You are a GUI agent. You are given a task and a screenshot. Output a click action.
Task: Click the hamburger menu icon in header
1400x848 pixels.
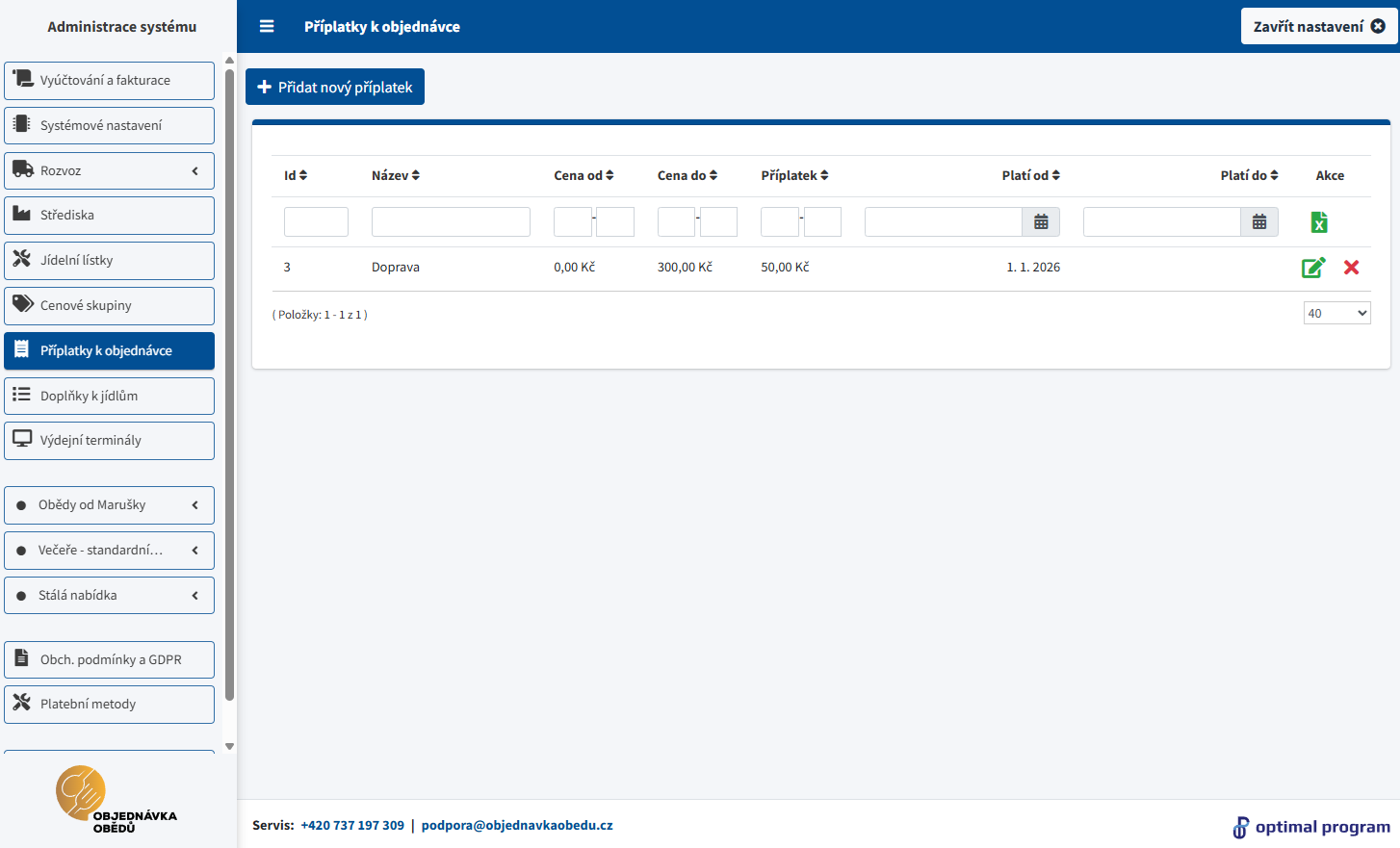coord(267,26)
